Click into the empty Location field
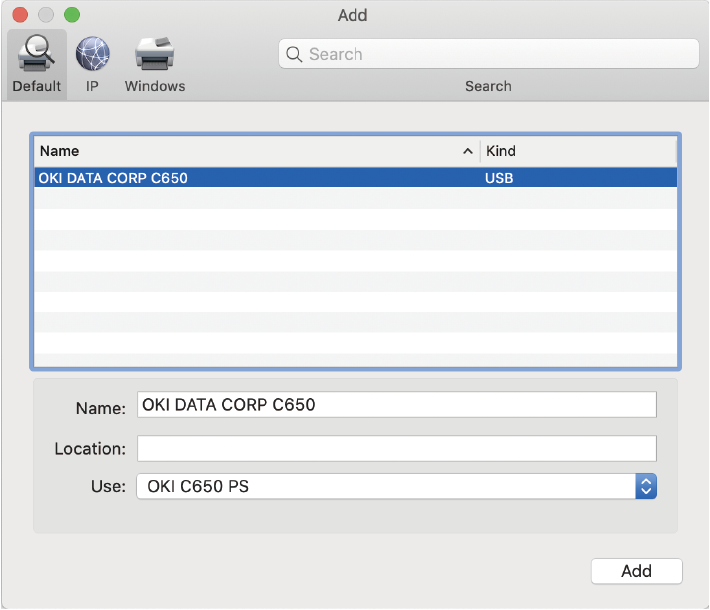This screenshot has width=710, height=610. pos(396,448)
